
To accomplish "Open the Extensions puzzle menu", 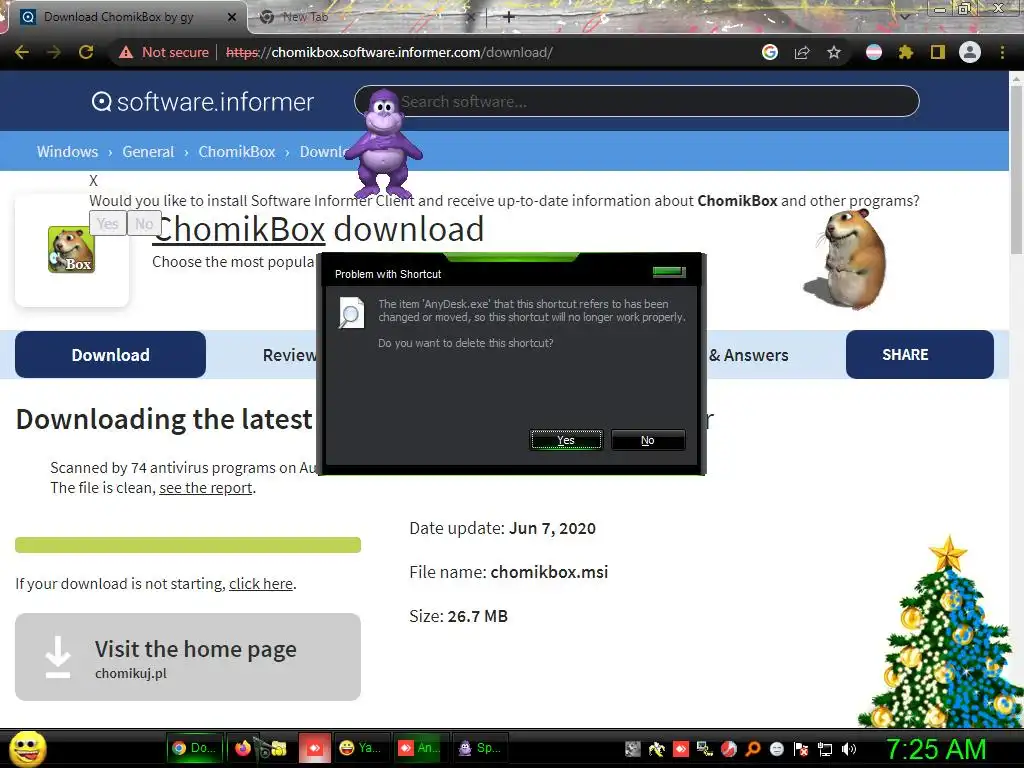I will [x=906, y=52].
